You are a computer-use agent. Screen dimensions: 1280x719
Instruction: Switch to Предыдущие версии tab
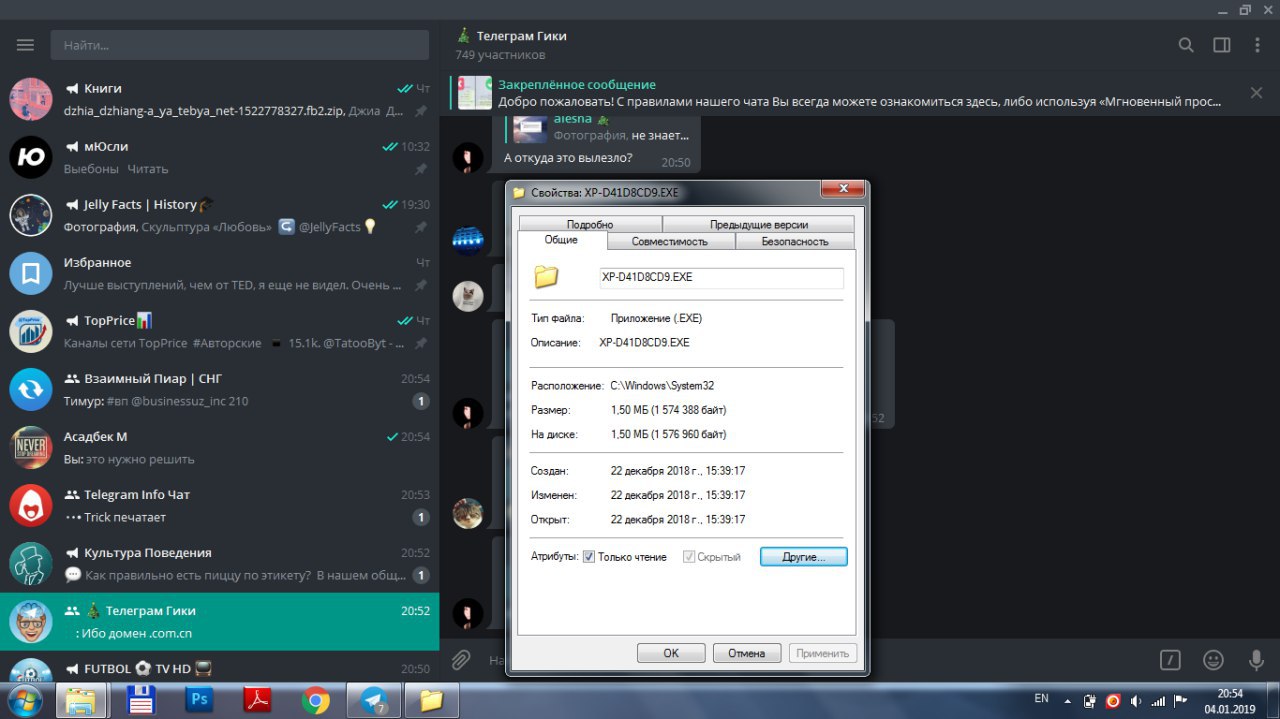coord(759,224)
